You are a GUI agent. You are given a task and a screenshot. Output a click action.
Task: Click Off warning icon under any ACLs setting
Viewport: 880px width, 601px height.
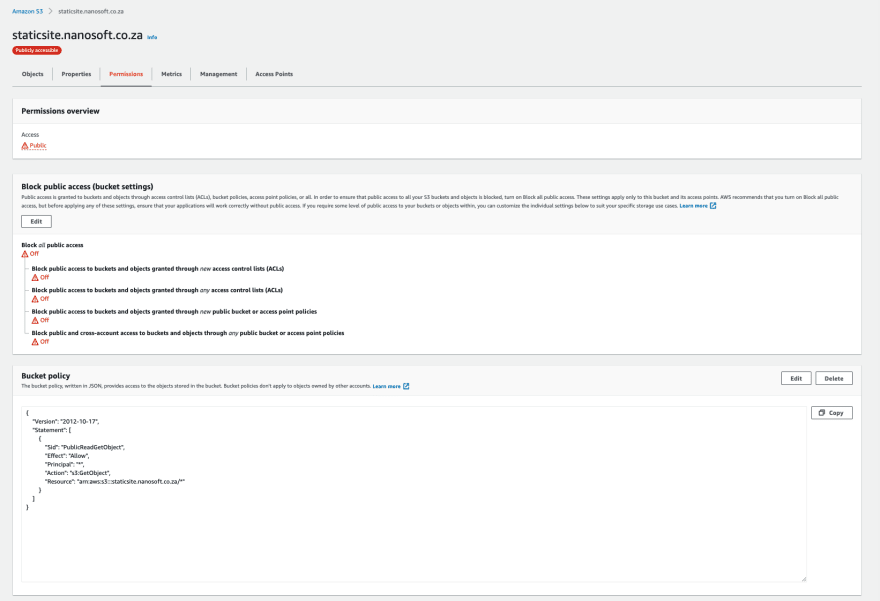coord(35,299)
